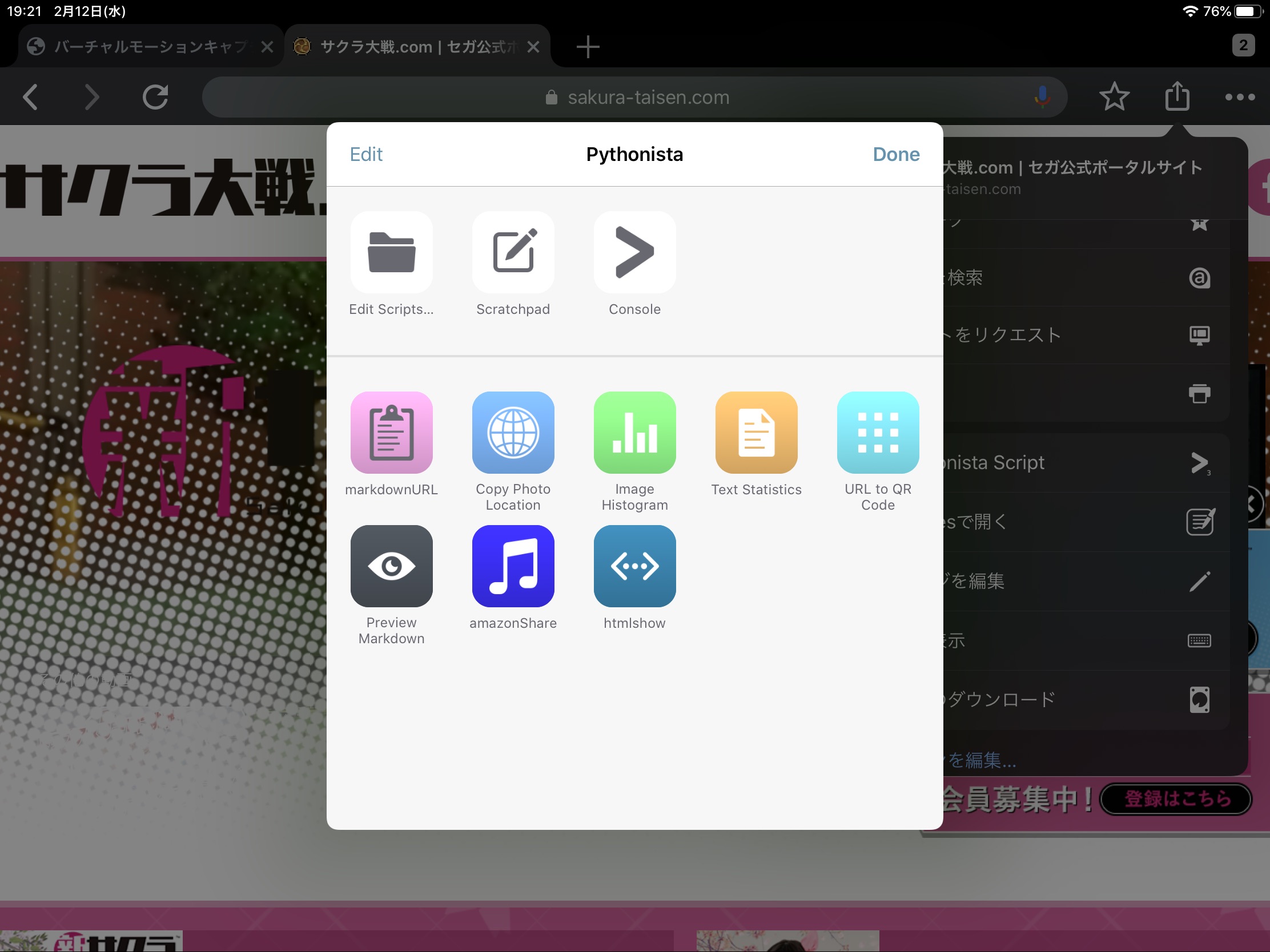Open sakura-taisen.com address bar
1270x952 pixels.
pos(635,96)
